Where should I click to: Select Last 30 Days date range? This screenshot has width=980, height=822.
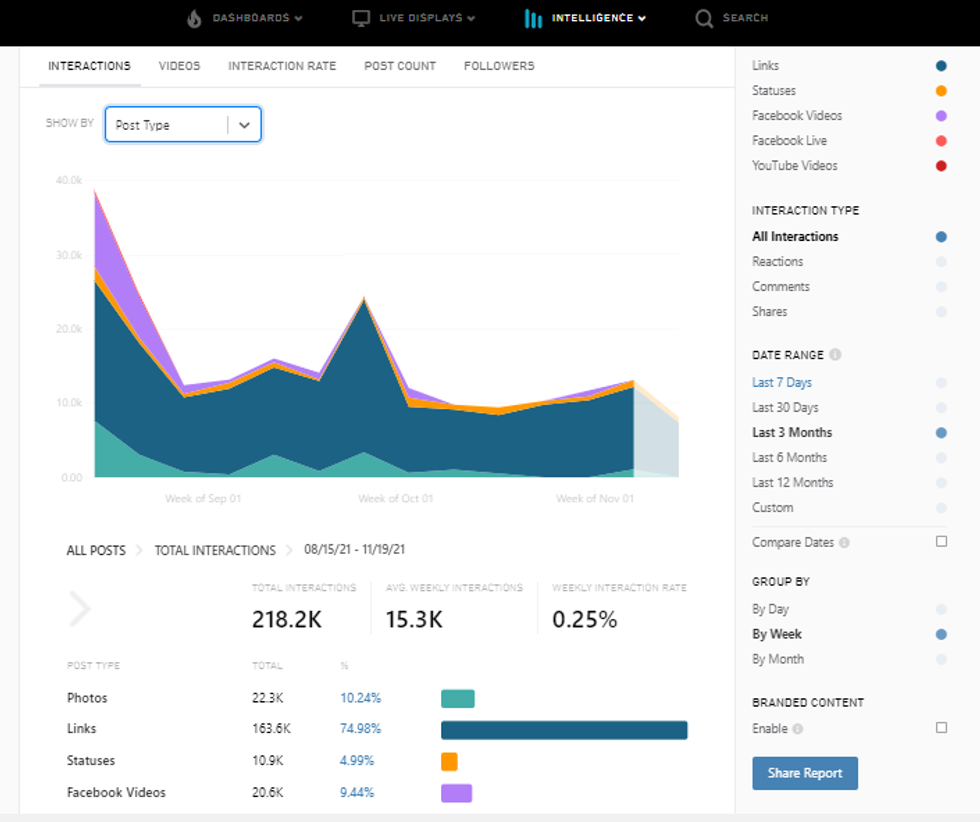click(x=785, y=408)
